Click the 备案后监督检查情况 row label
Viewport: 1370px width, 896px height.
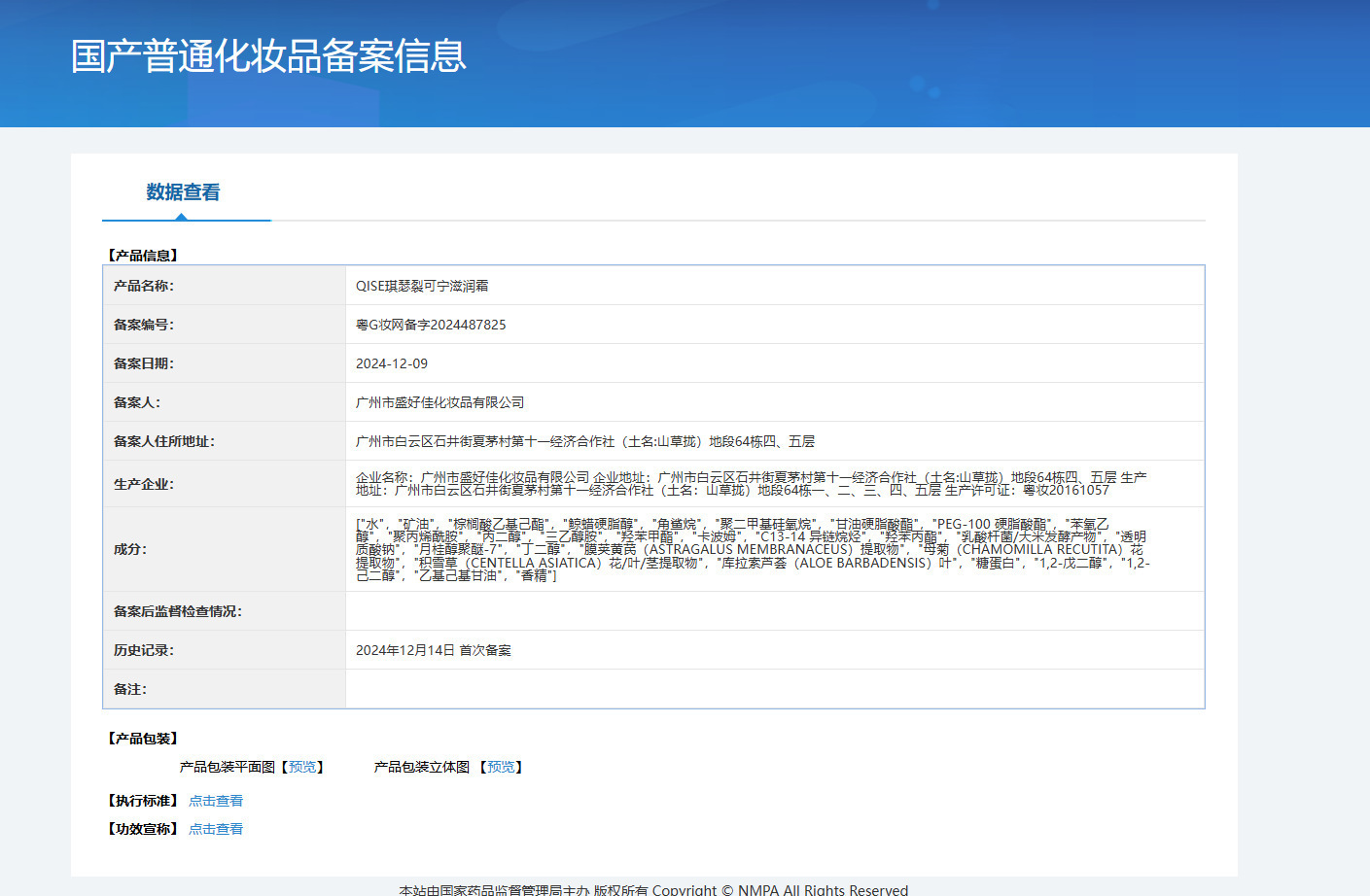coord(178,611)
